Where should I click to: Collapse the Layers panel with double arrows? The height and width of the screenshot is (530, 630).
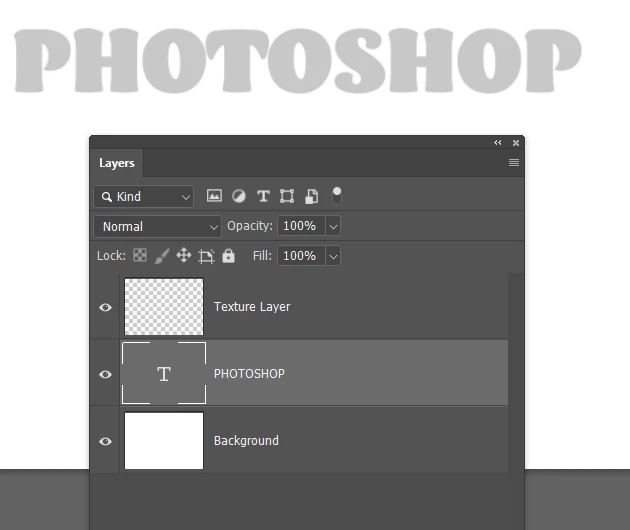[x=497, y=143]
